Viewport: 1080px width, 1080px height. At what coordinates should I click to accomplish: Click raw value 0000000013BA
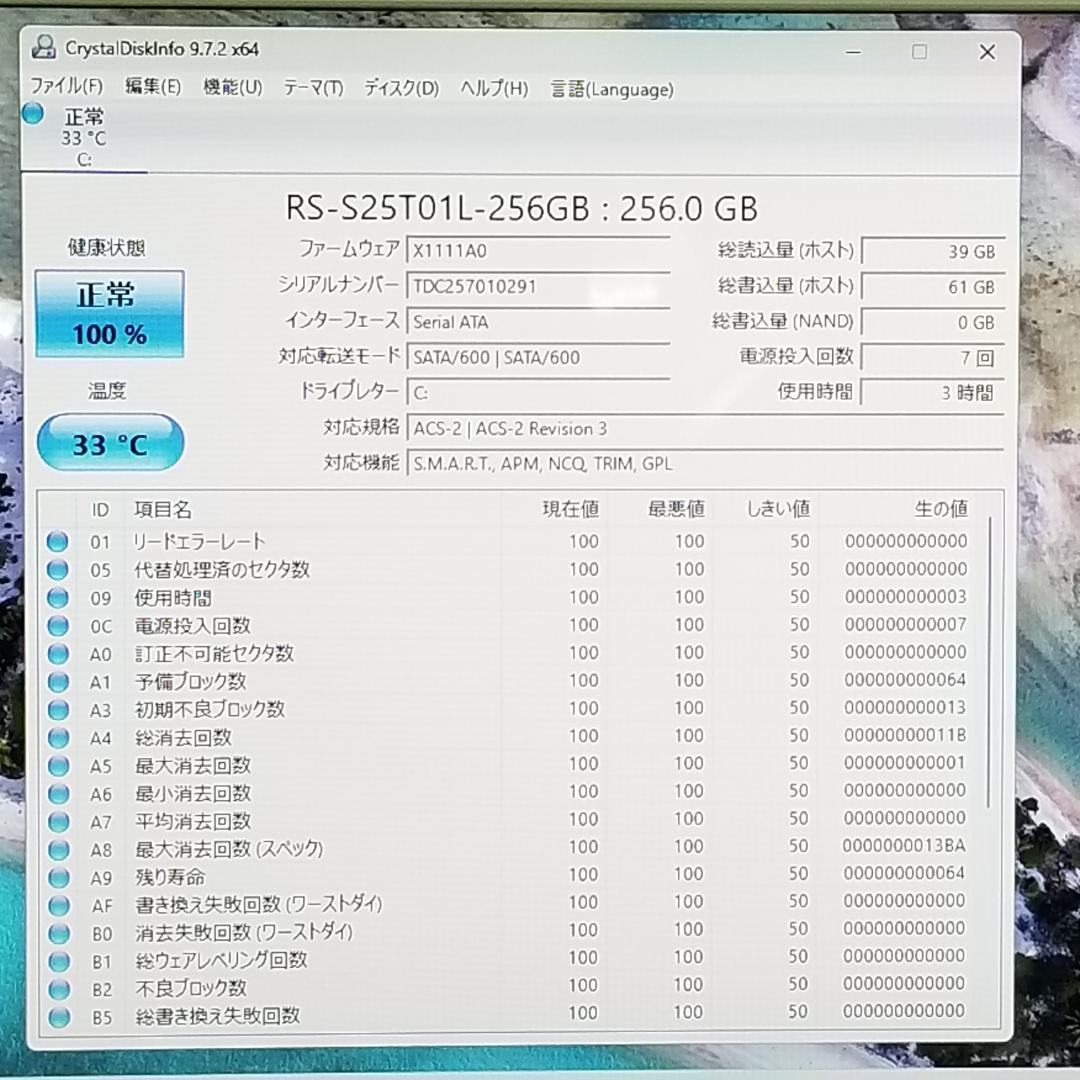click(904, 845)
